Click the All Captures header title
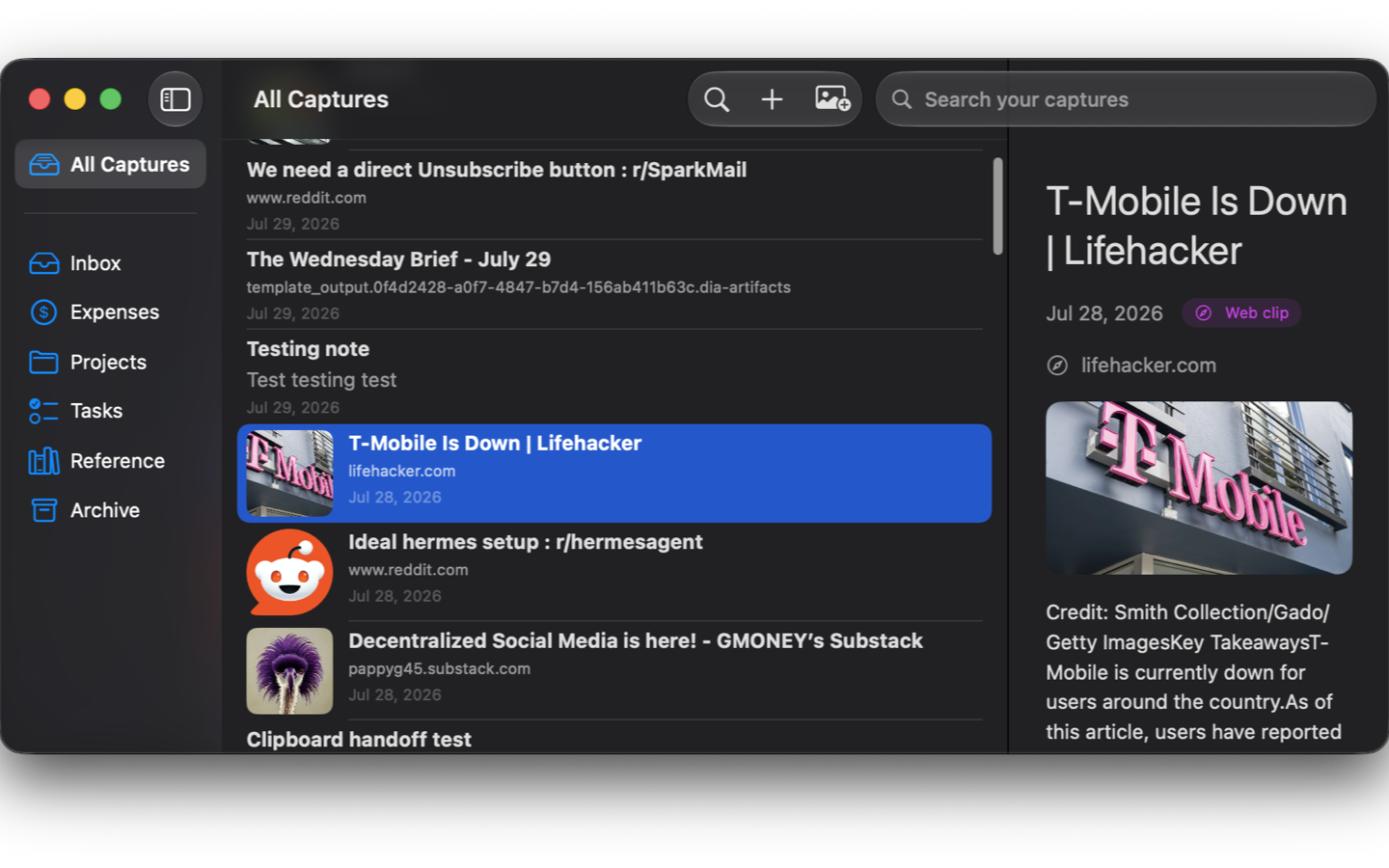This screenshot has width=1389, height=868. coord(321,99)
